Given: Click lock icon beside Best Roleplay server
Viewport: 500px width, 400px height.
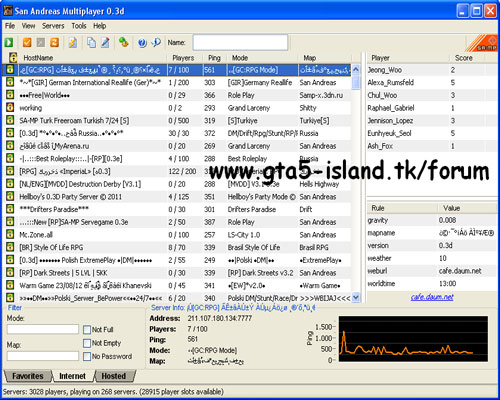Looking at the screenshot, I should click(10, 158).
